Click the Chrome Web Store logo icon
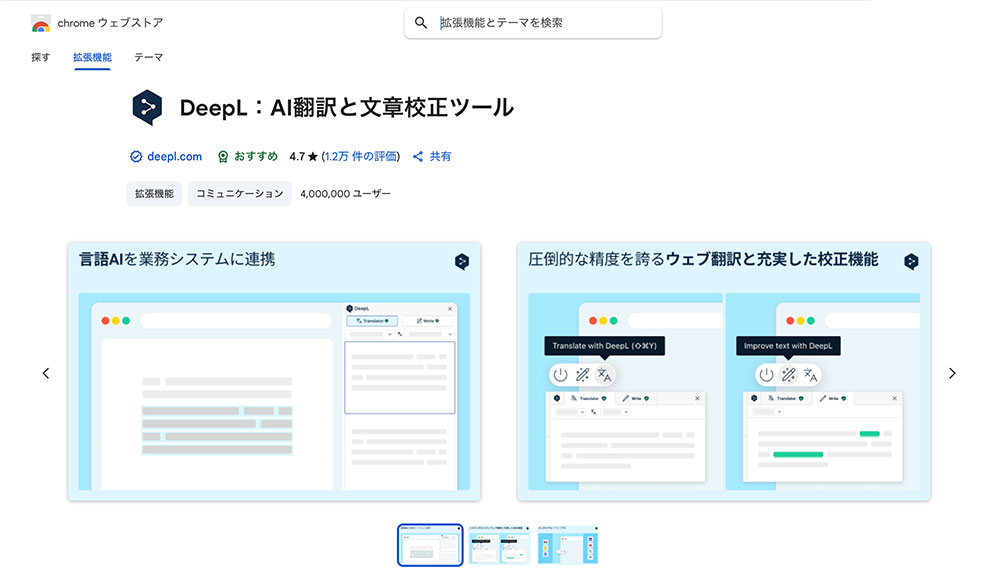This screenshot has height=569, width=1000. tap(41, 24)
